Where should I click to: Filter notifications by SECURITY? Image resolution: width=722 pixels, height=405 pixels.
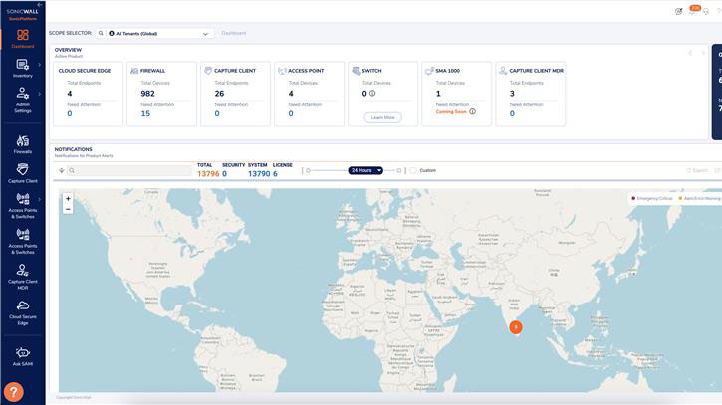tap(233, 165)
